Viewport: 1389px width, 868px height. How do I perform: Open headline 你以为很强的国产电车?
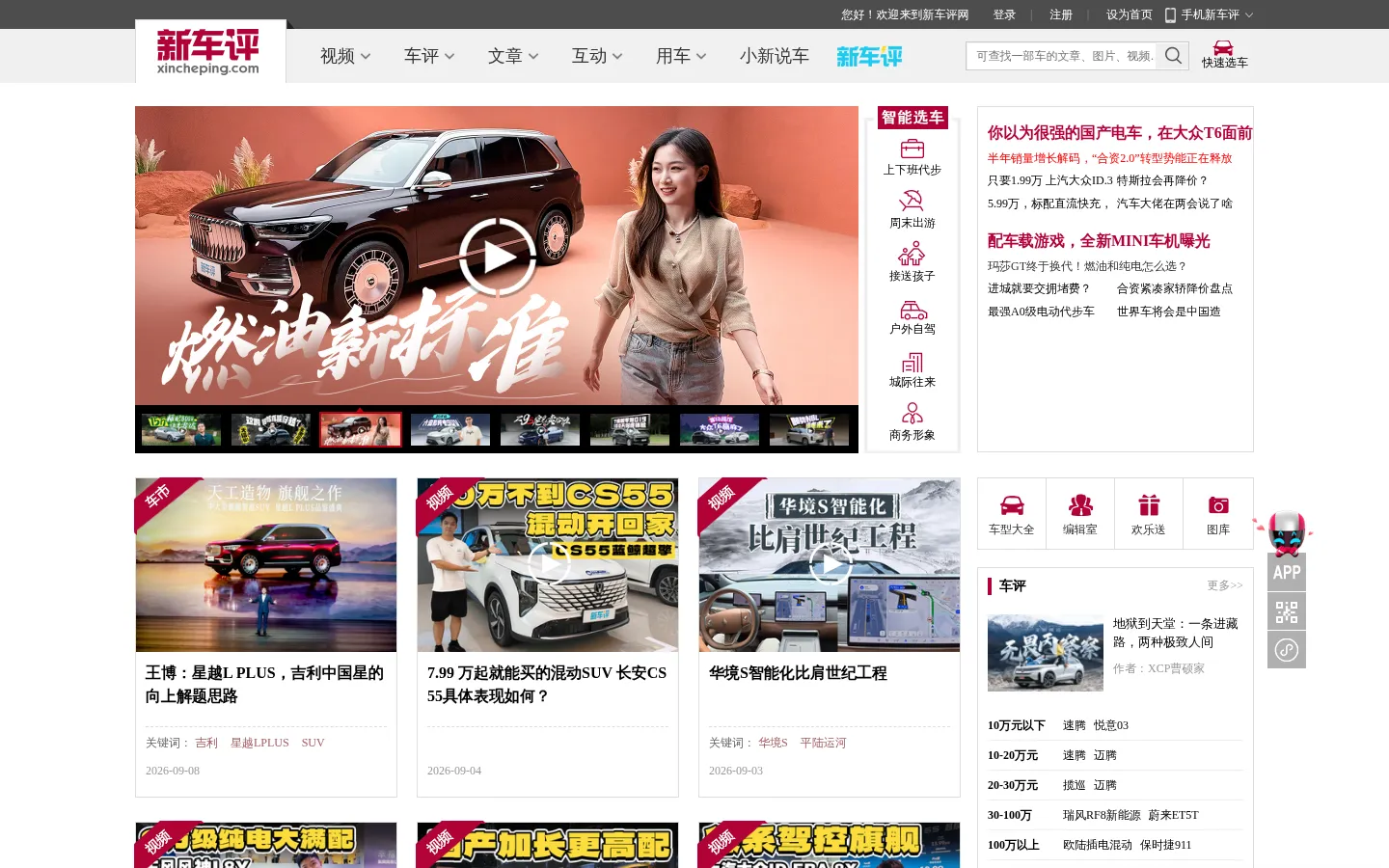[x=1120, y=133]
